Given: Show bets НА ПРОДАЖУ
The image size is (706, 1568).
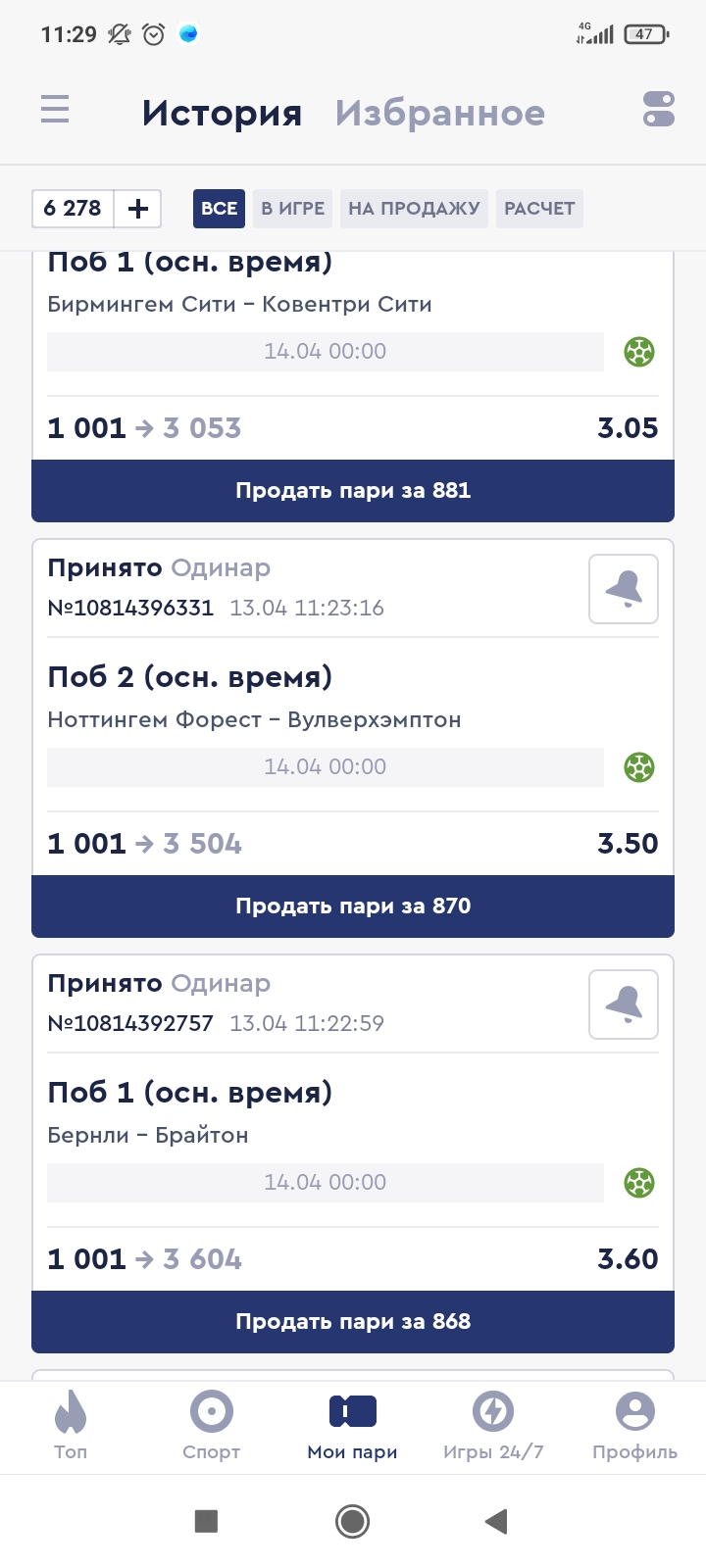Looking at the screenshot, I should point(414,208).
